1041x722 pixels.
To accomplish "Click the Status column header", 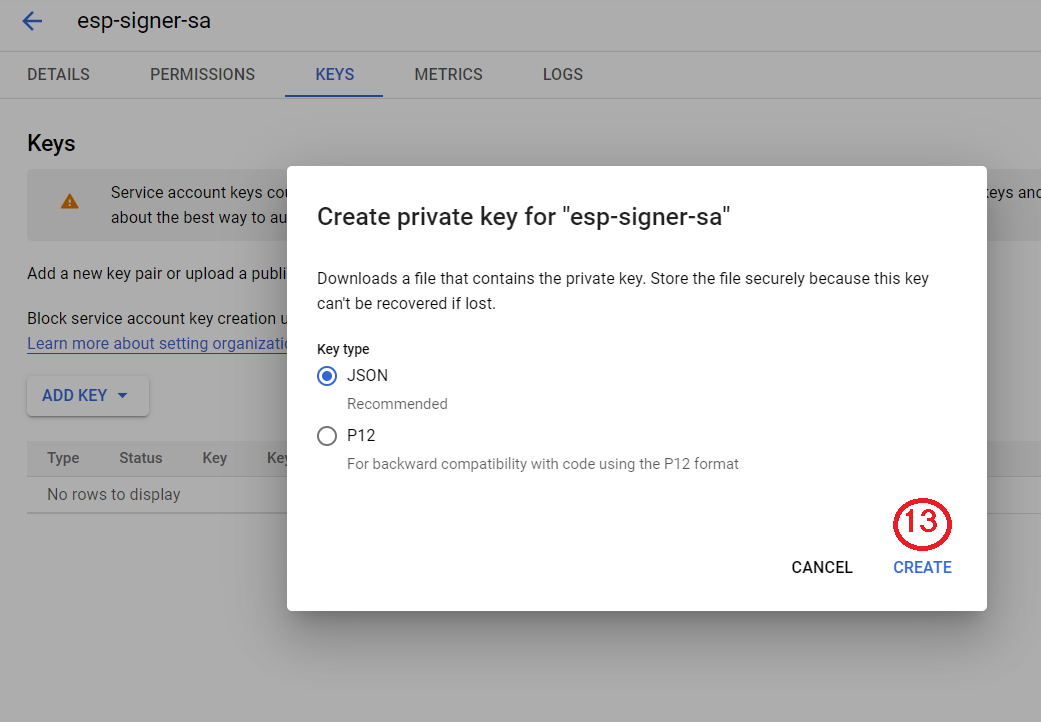I will coord(141,458).
